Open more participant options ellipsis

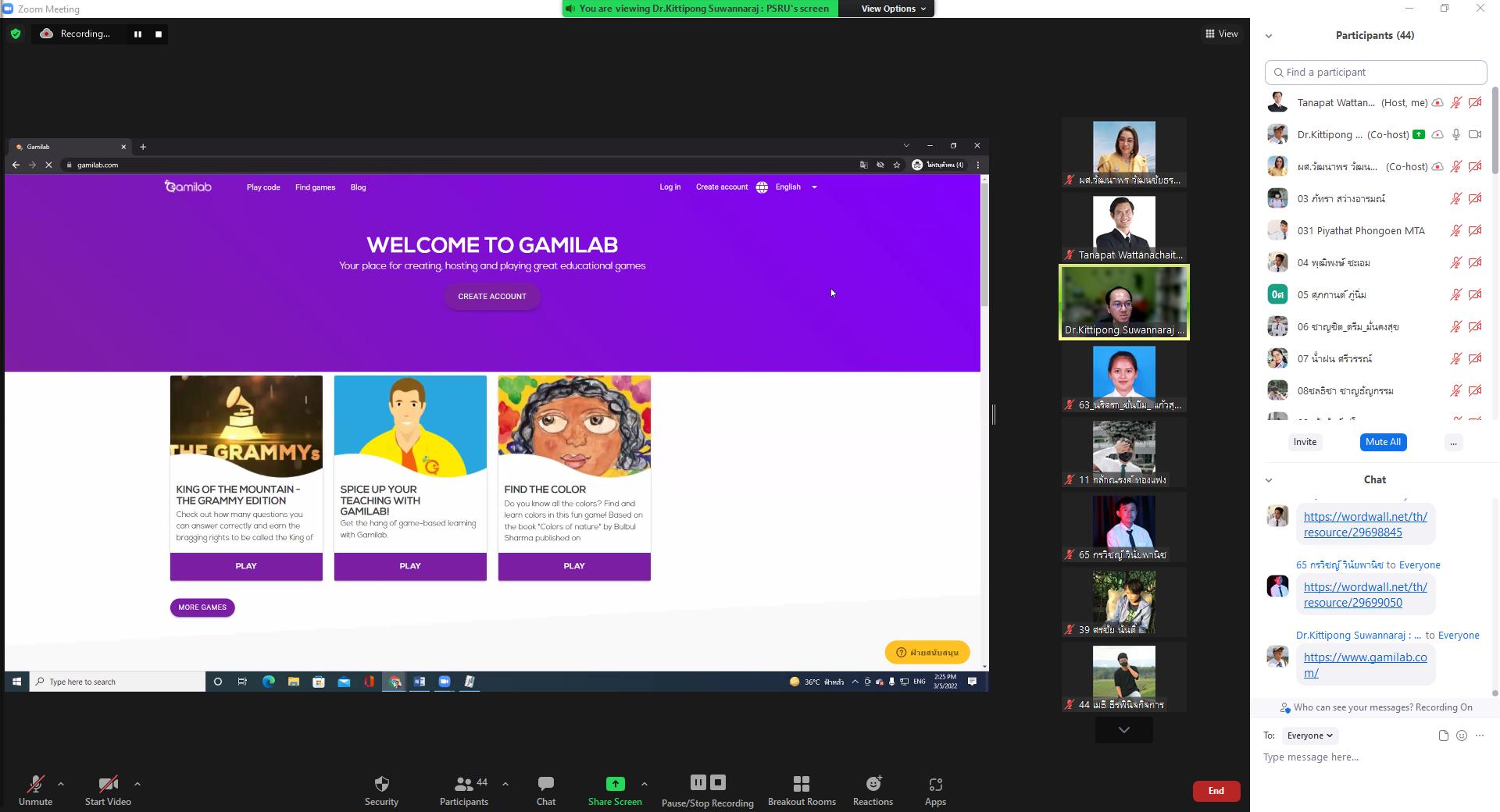[x=1453, y=442]
